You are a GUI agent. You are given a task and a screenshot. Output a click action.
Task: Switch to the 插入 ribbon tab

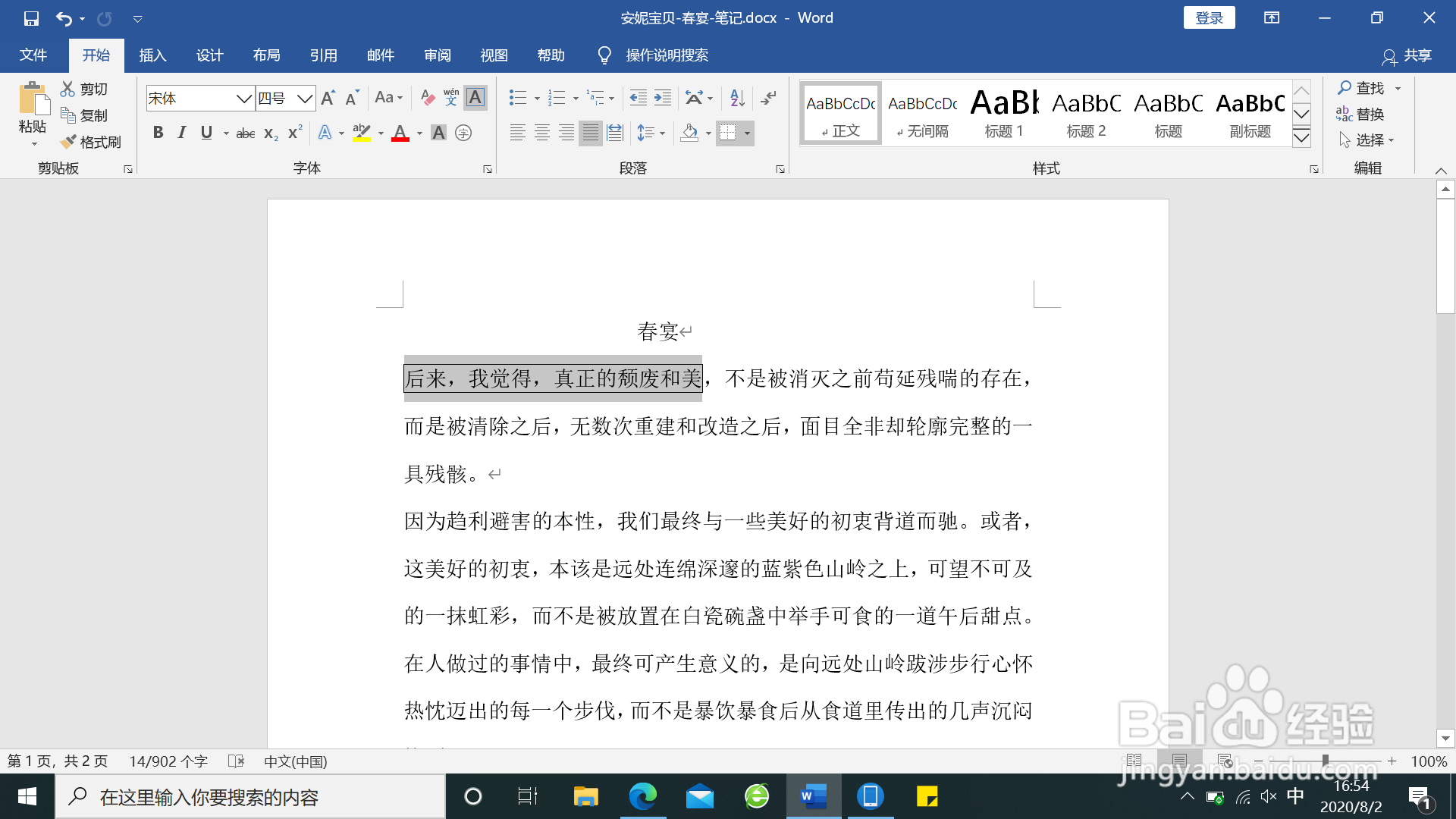coord(152,55)
